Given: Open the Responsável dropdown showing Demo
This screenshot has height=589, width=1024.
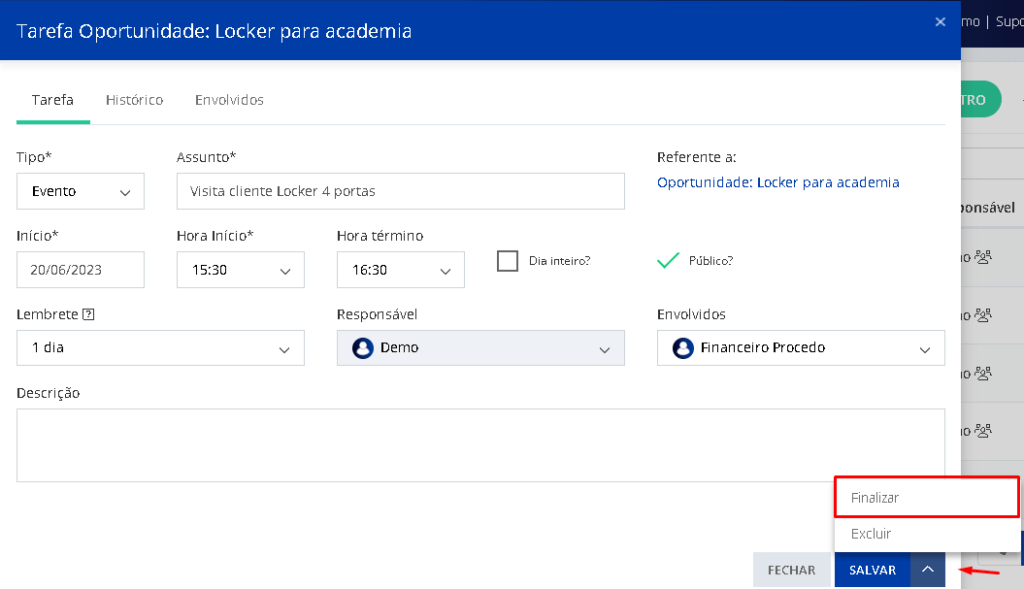Looking at the screenshot, I should 481,347.
